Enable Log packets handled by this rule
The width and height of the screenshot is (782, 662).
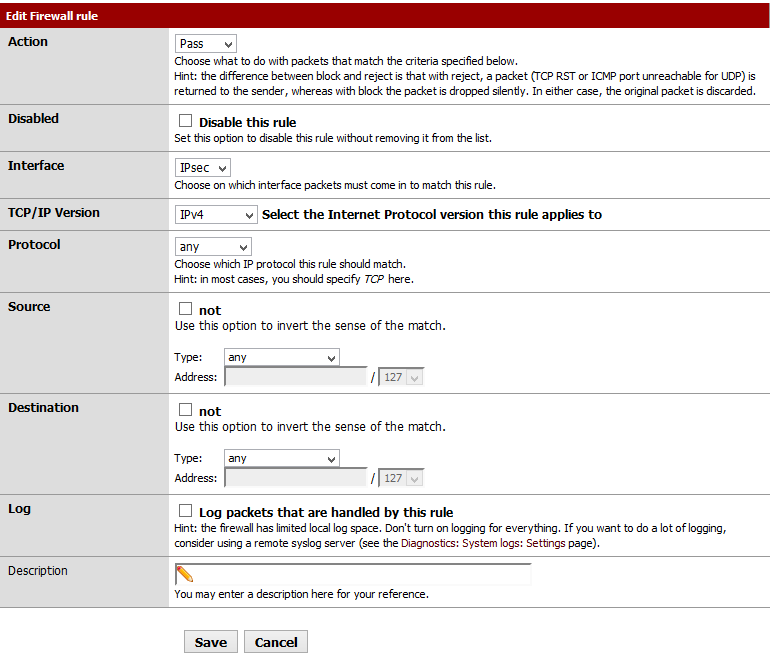pyautogui.click(x=185, y=511)
